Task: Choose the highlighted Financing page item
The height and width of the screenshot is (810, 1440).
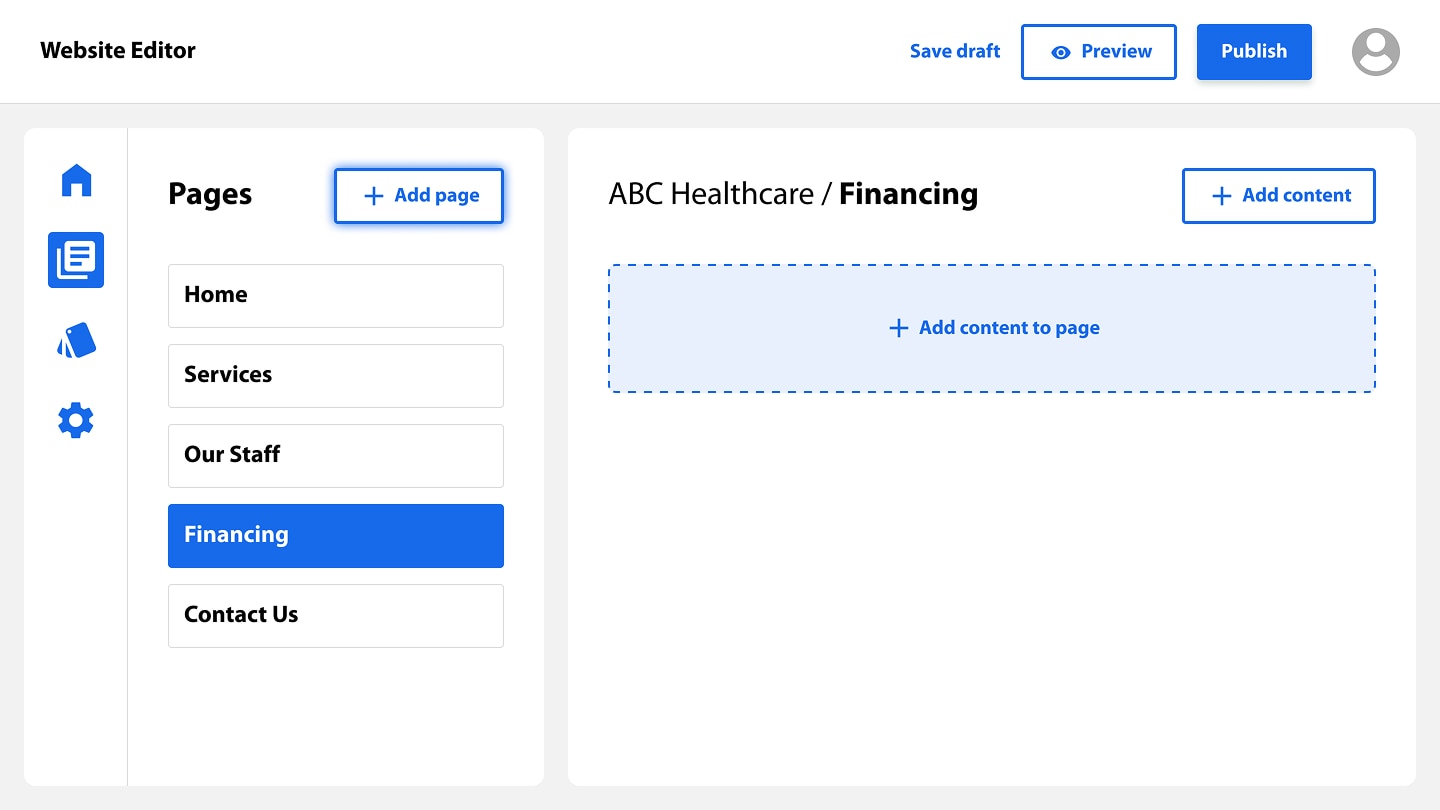Action: tap(335, 535)
